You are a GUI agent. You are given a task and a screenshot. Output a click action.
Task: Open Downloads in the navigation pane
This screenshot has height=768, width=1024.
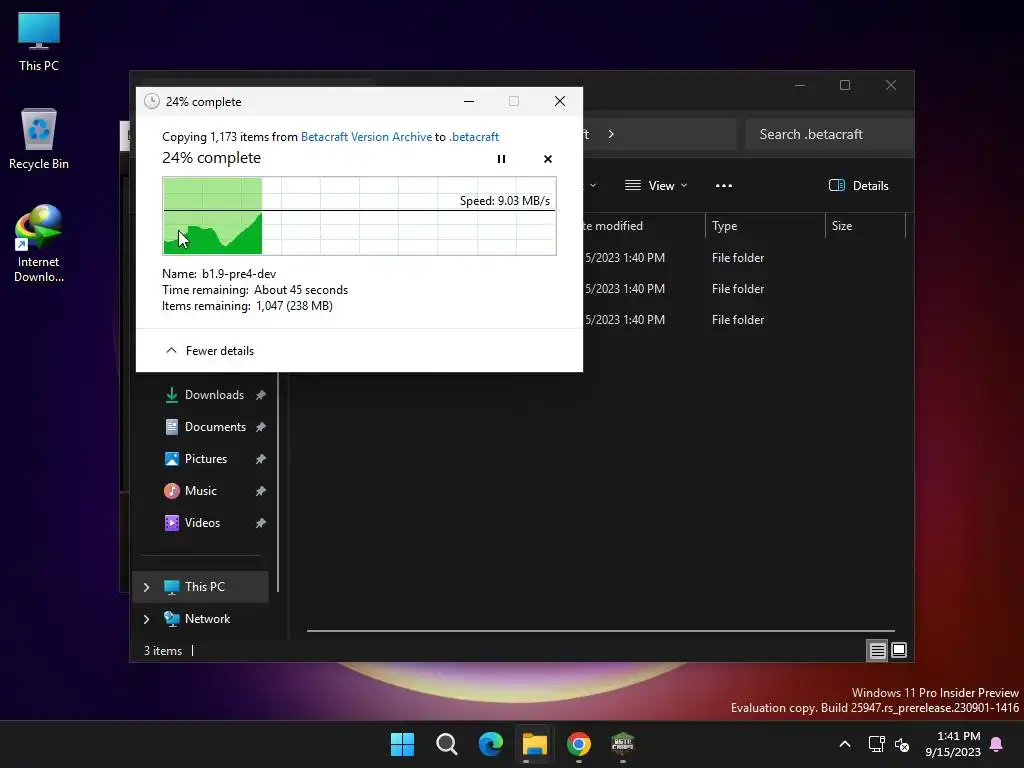[x=214, y=395]
